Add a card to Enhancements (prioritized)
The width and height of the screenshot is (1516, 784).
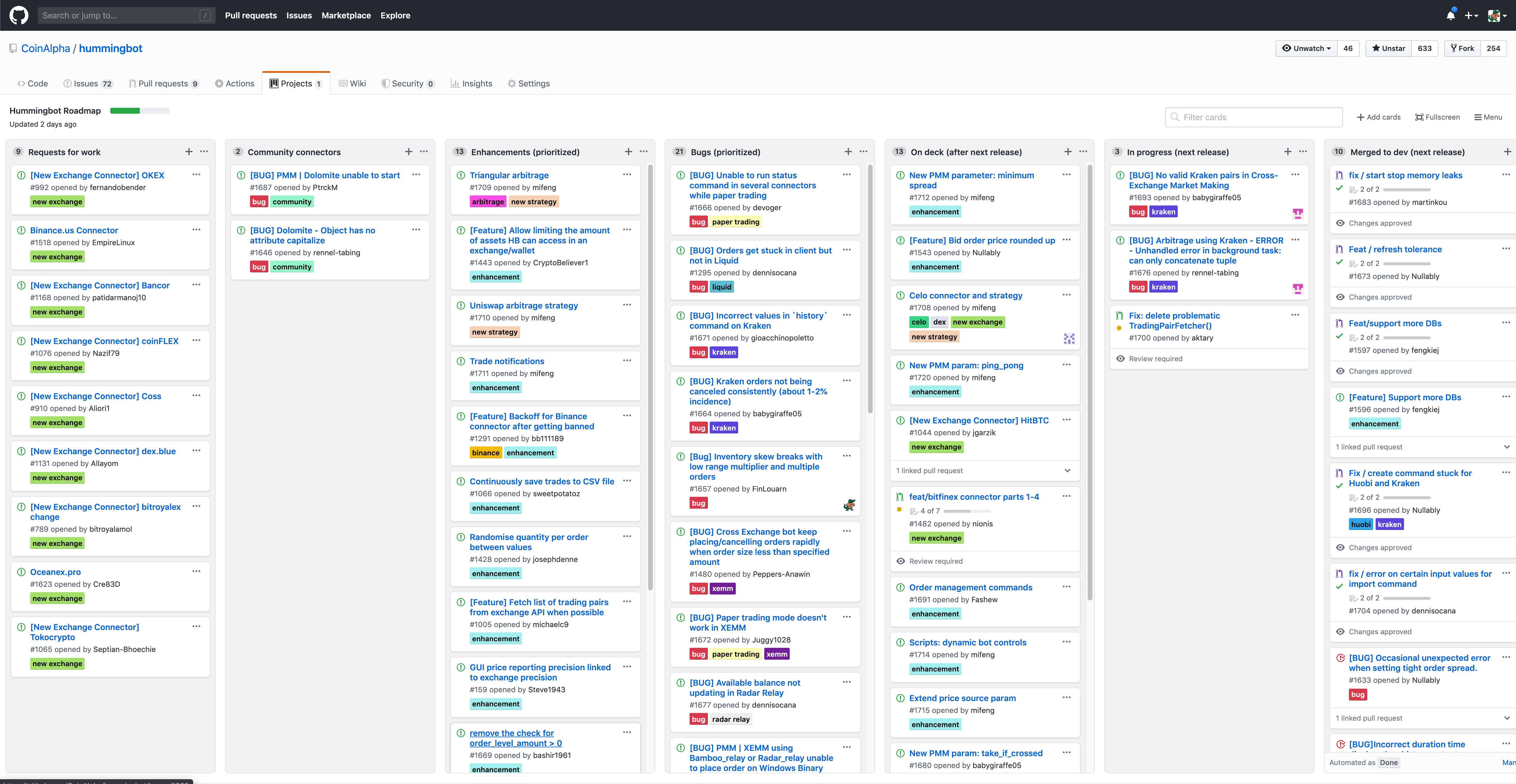[x=629, y=152]
